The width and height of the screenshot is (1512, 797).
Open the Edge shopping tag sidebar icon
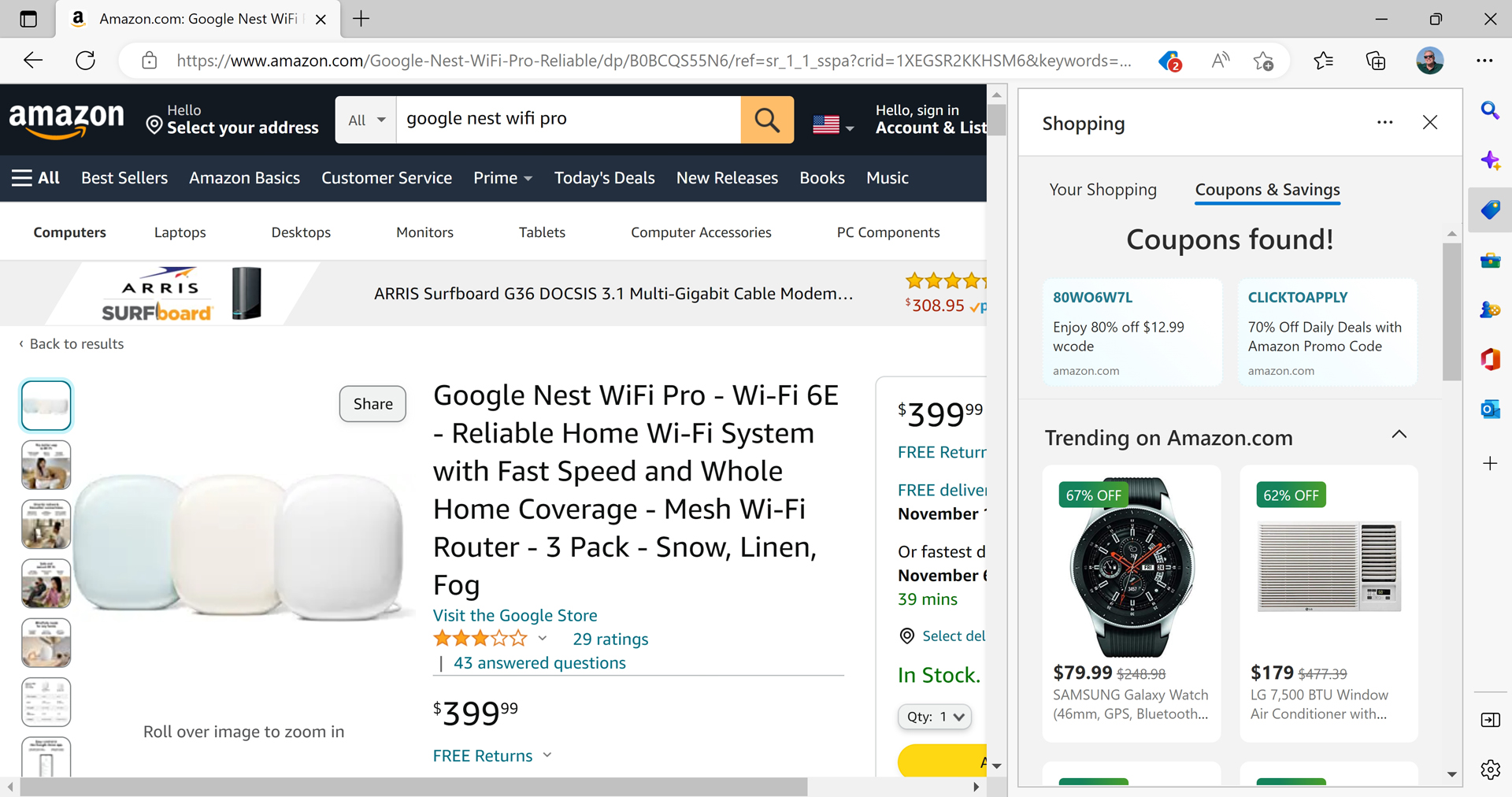1490,210
